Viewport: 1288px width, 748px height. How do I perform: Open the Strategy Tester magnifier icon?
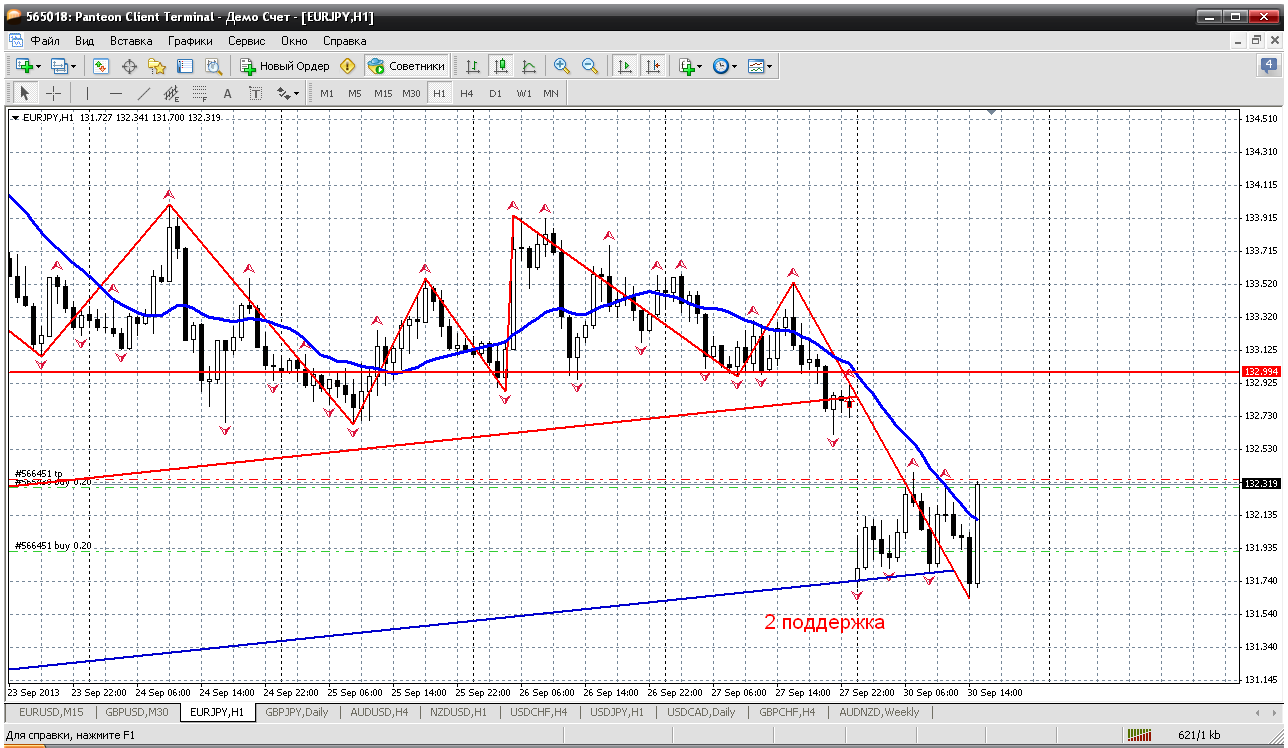(213, 66)
